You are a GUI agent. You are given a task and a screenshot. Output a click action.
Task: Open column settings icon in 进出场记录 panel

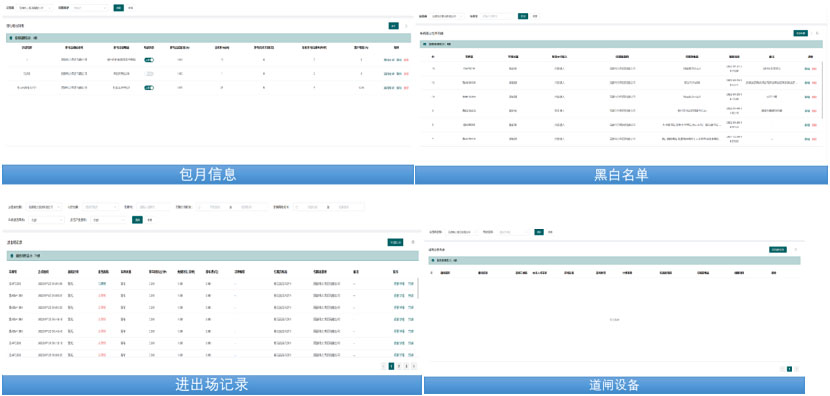tap(413, 242)
